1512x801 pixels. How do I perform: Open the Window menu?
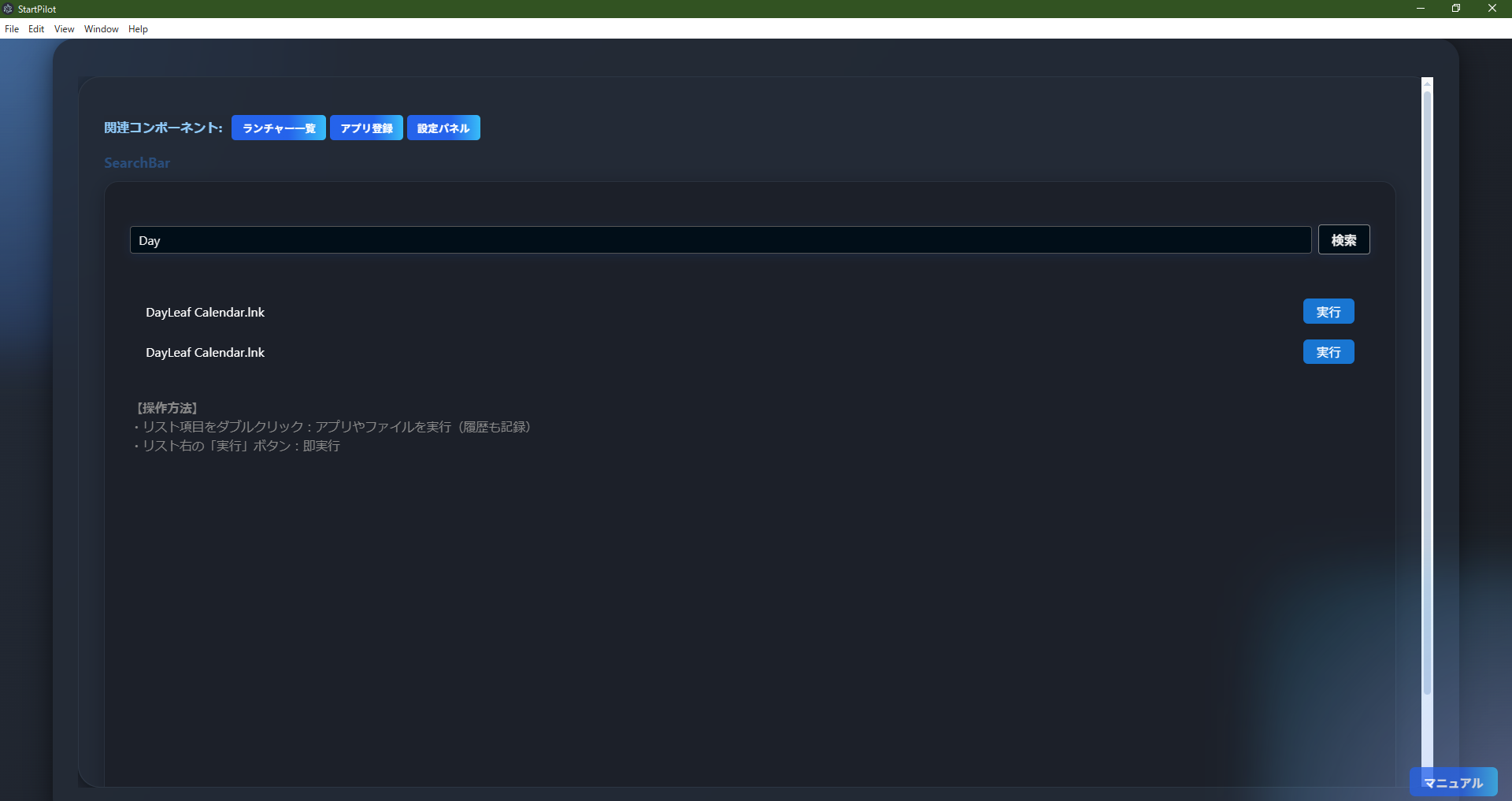[x=100, y=28]
